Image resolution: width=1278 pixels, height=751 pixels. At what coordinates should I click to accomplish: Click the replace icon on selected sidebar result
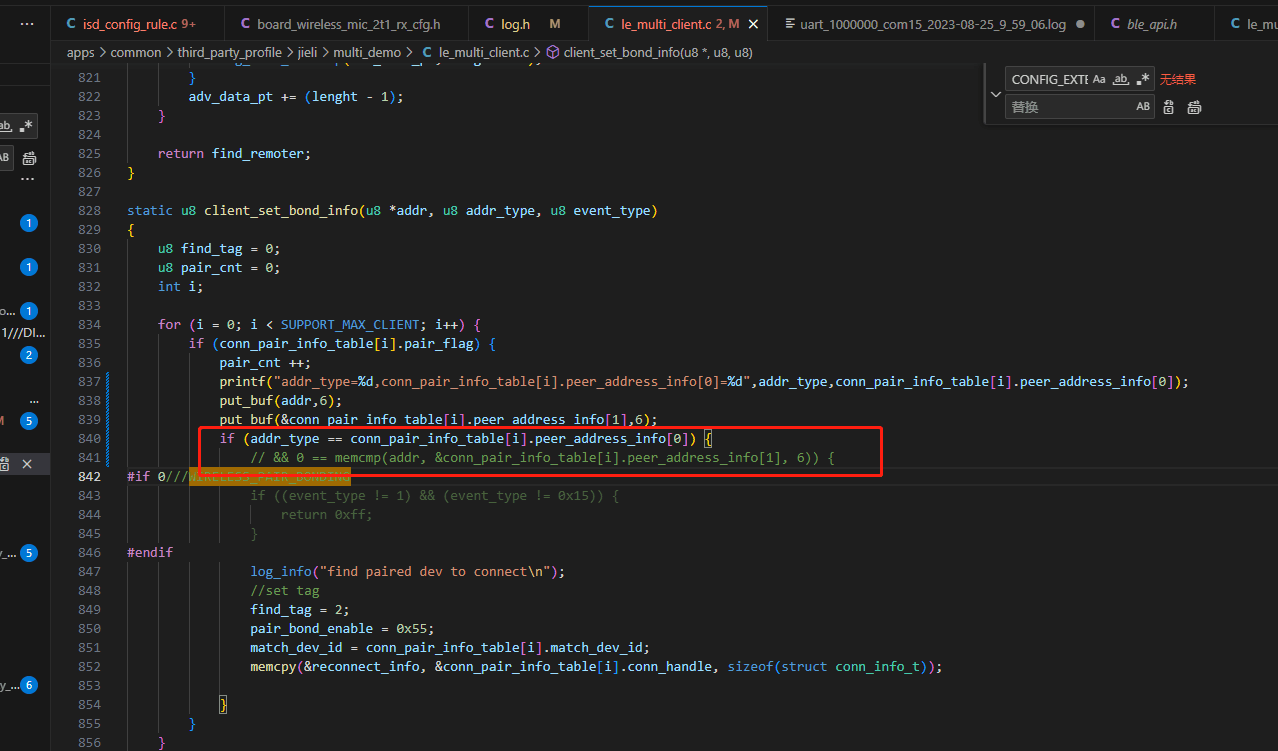click(5, 464)
